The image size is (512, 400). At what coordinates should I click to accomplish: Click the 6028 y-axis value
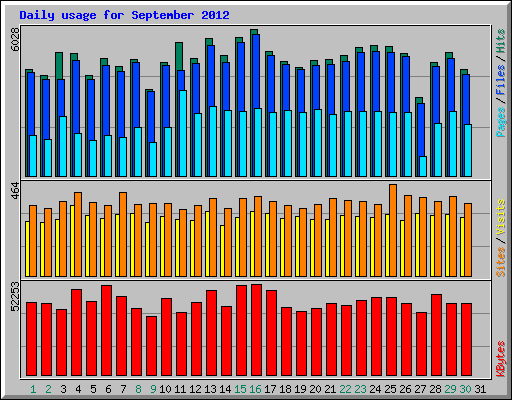click(x=15, y=39)
